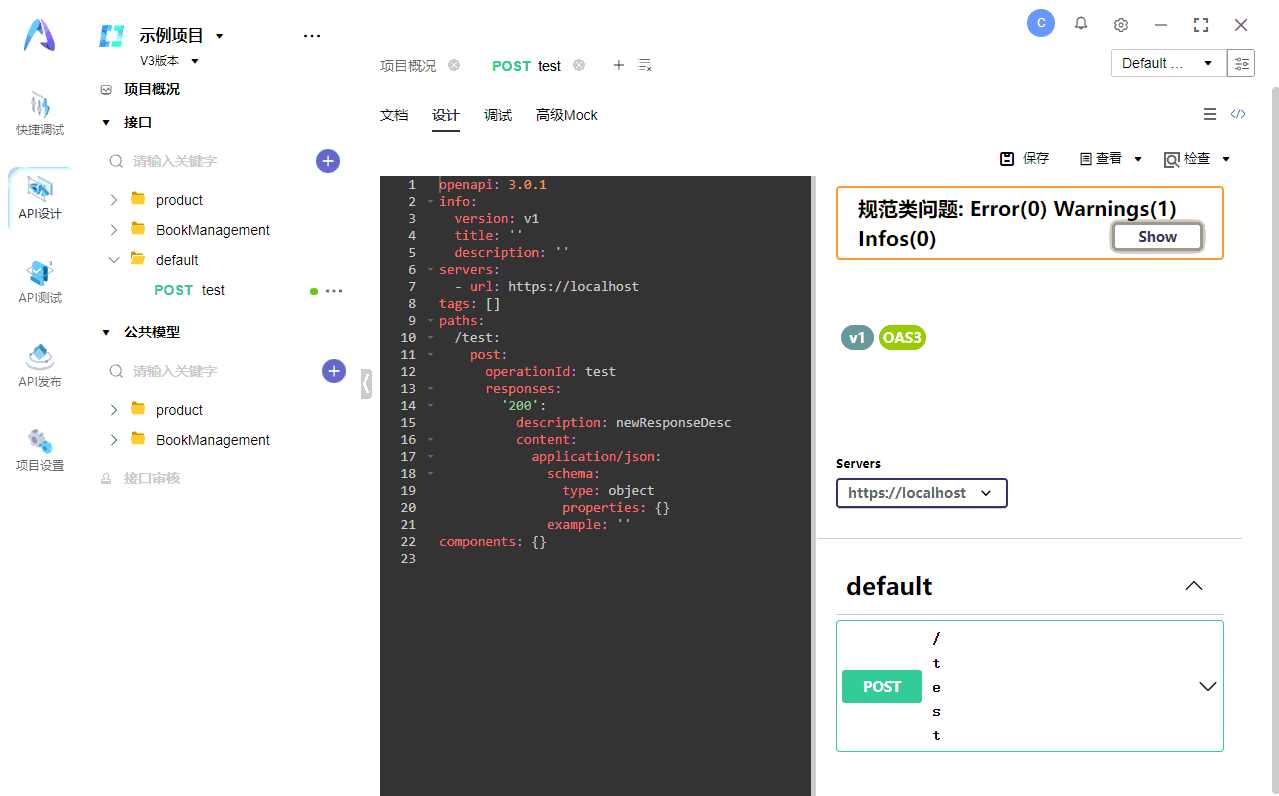Add a new public model with plus button
Image resolution: width=1279 pixels, height=796 pixels.
(x=334, y=371)
